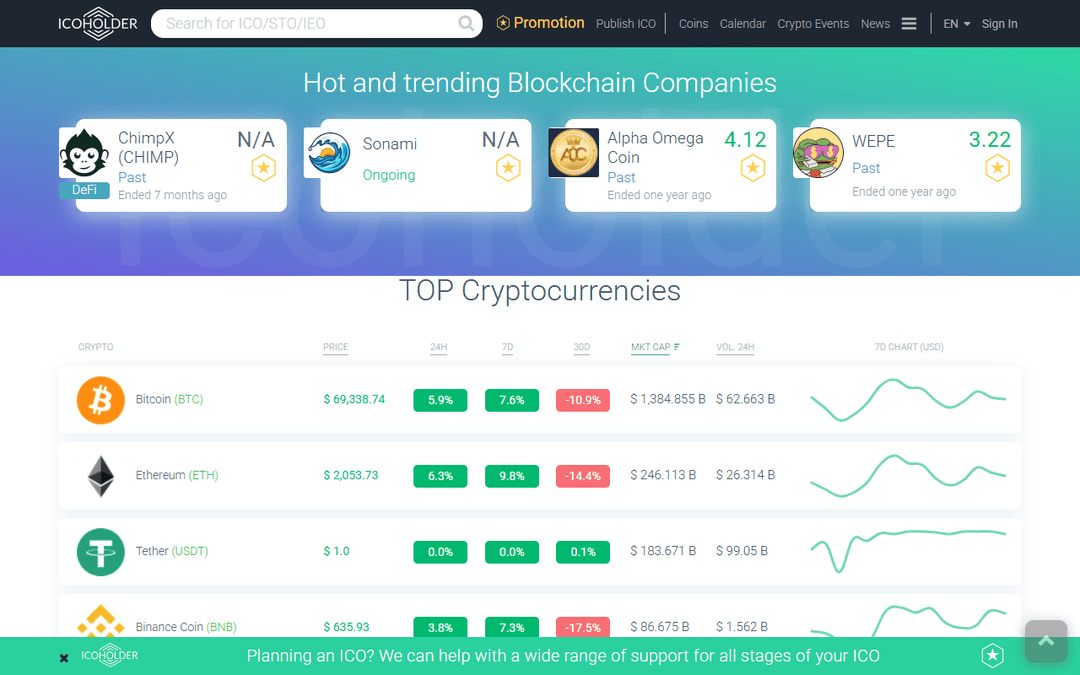Viewport: 1080px width, 675px height.
Task: Click Tether volume $ 99.05 B
Action: (x=742, y=551)
